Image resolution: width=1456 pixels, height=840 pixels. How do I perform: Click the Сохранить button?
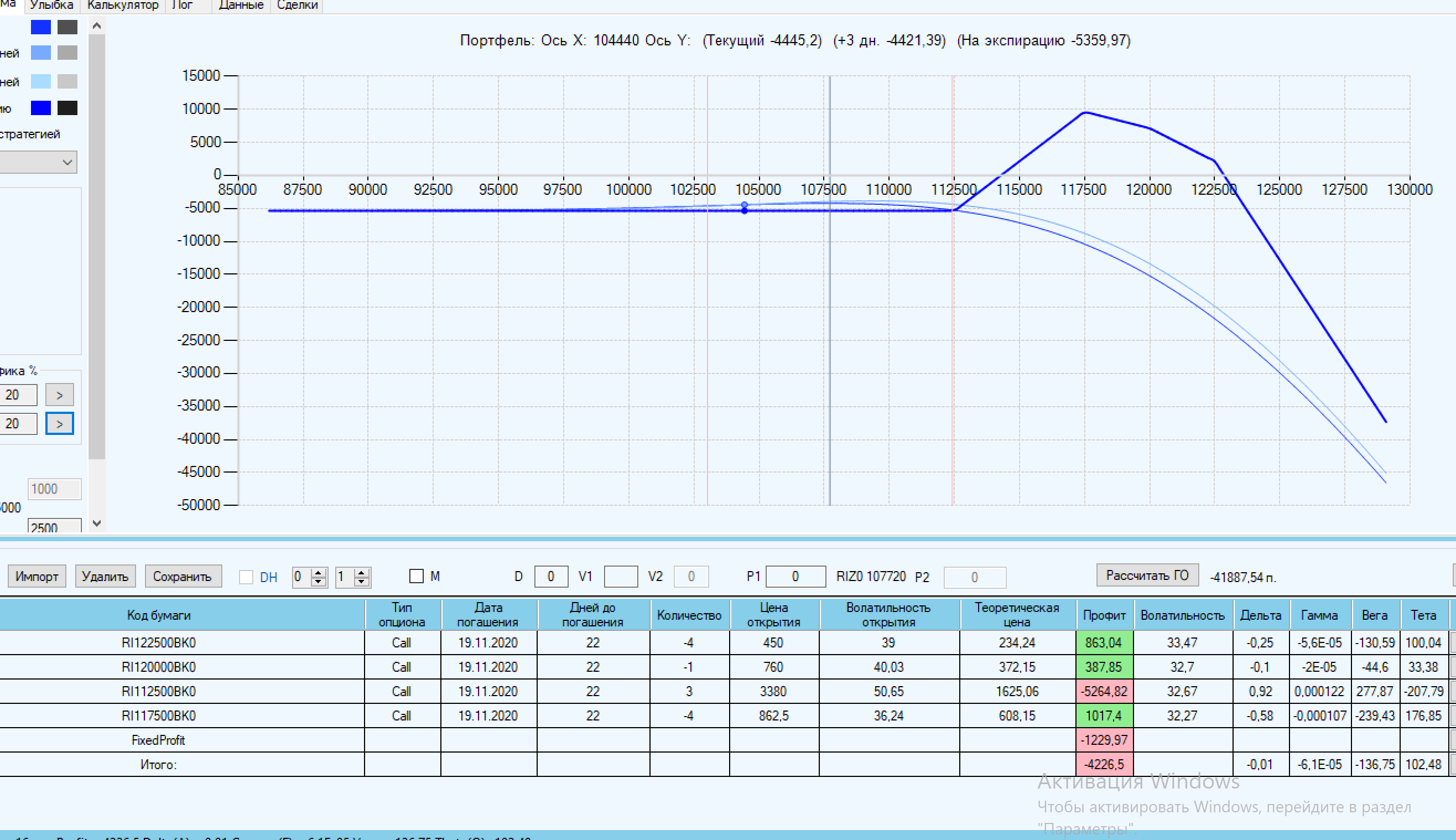(x=182, y=577)
